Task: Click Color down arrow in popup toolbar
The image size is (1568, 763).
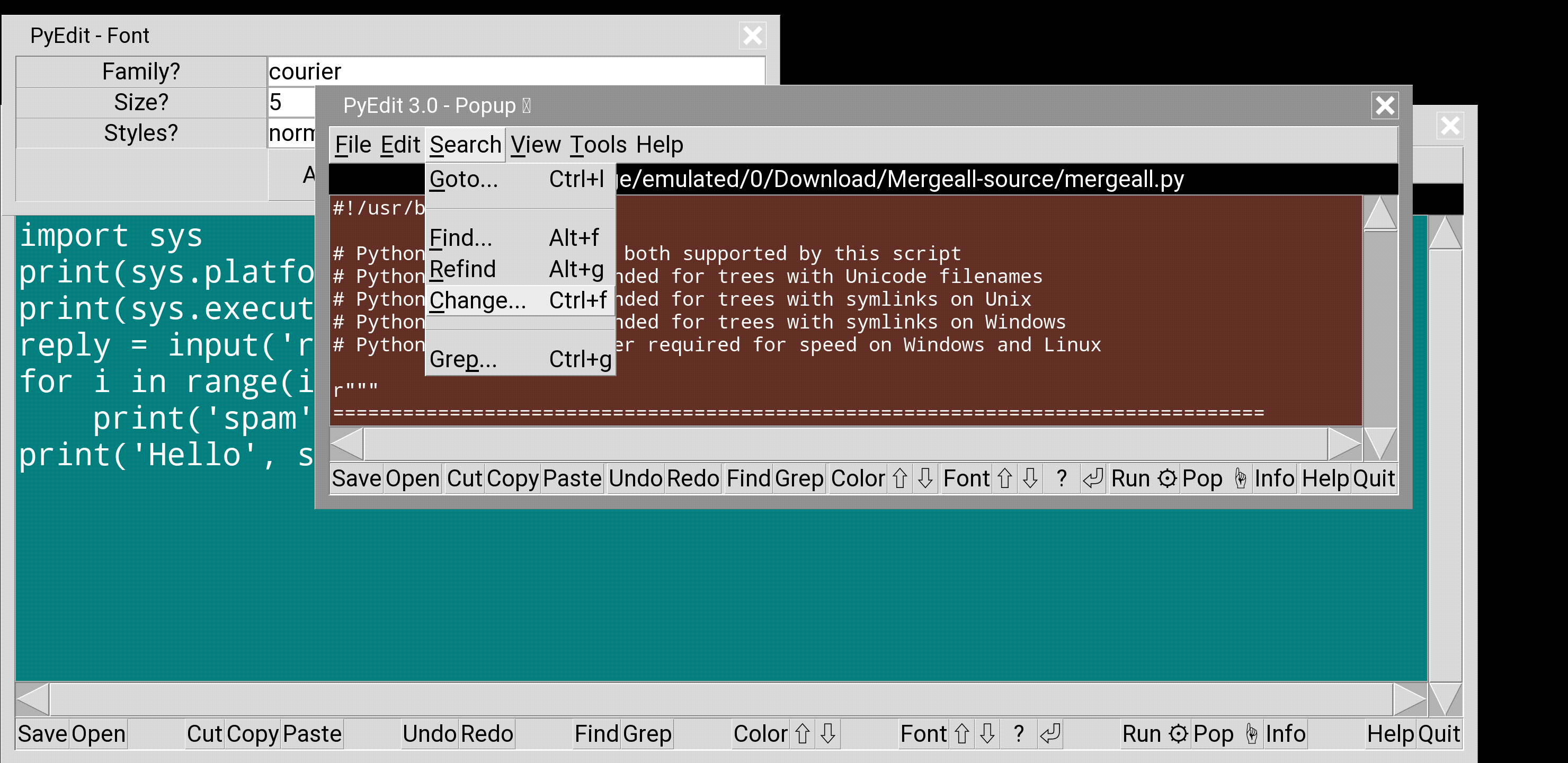Action: point(925,478)
